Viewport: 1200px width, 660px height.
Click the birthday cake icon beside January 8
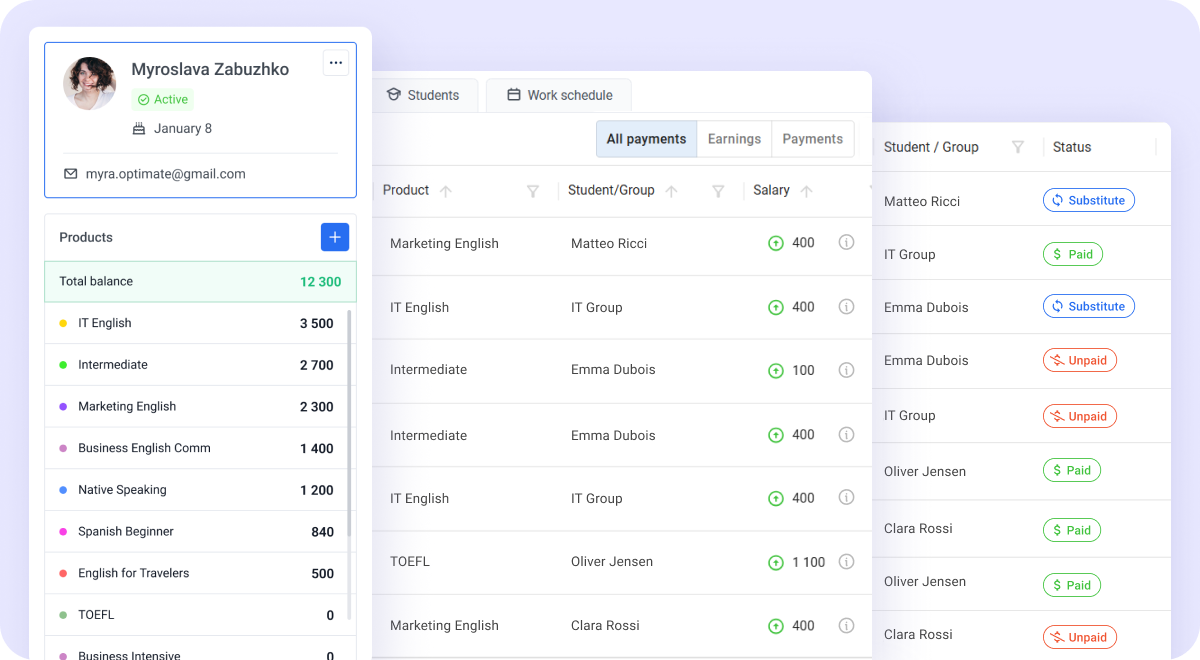tap(139, 128)
